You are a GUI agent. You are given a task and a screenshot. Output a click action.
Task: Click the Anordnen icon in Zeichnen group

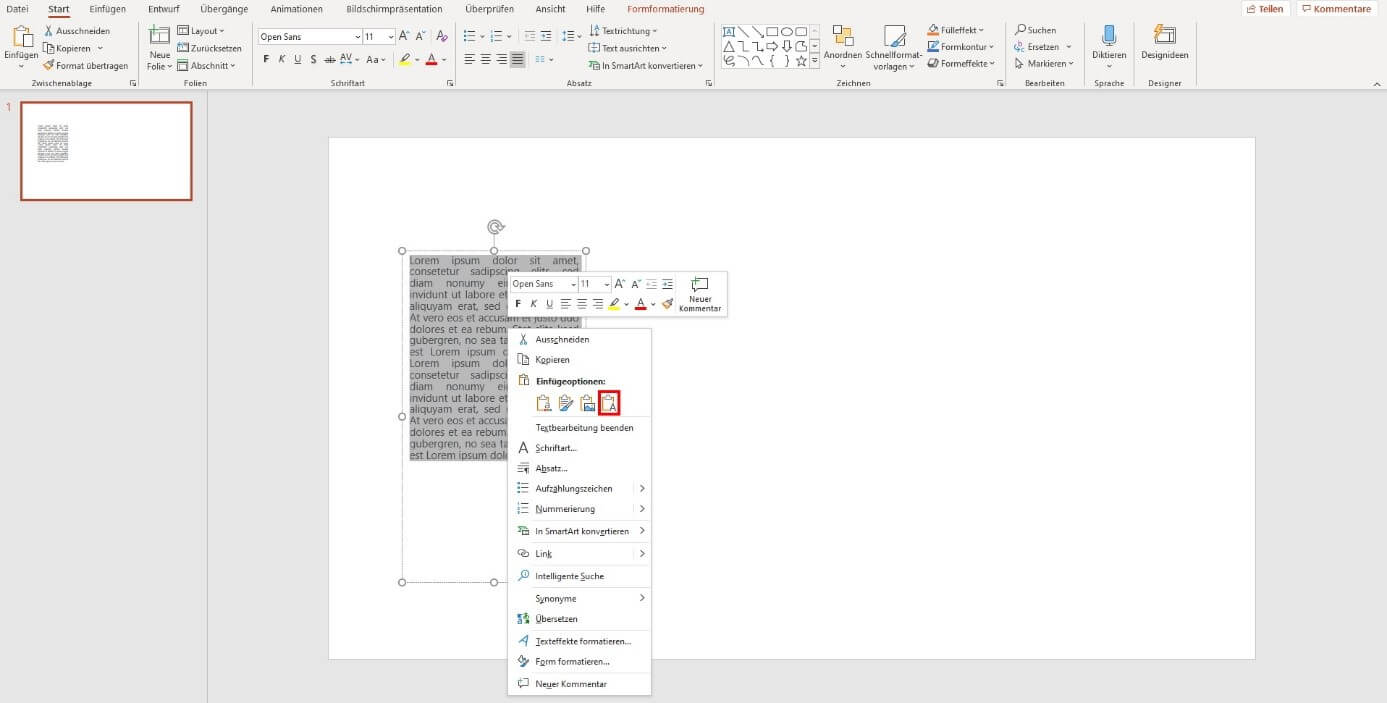843,37
